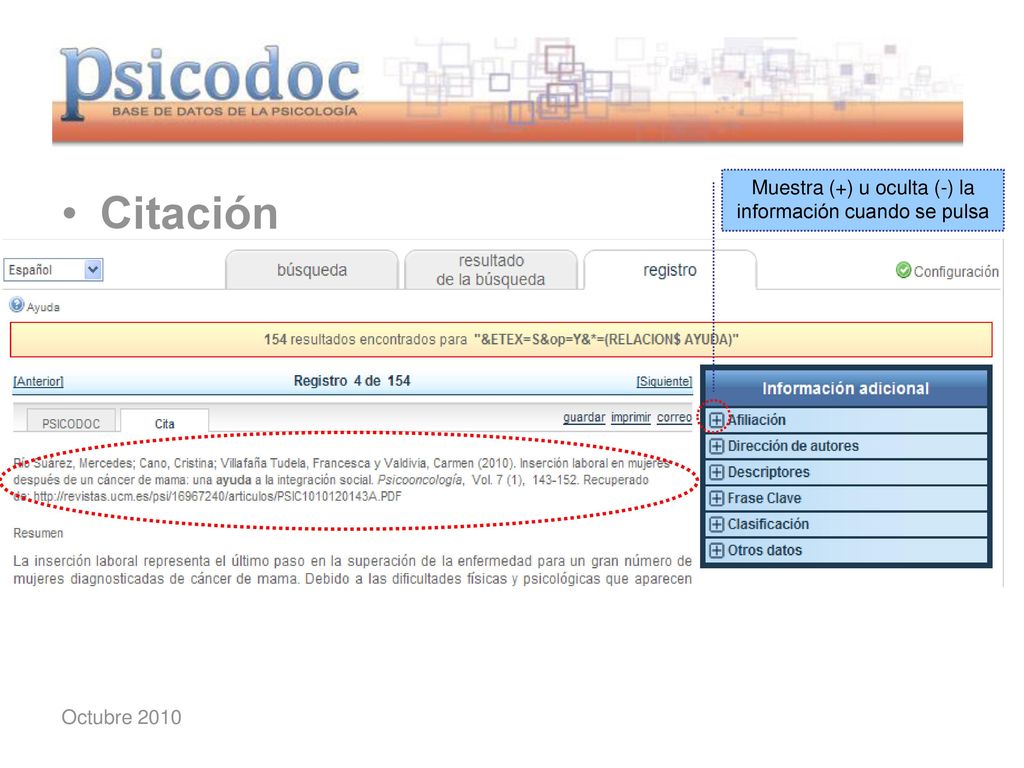
Task: Go to the Anterior record
Action: (39, 381)
